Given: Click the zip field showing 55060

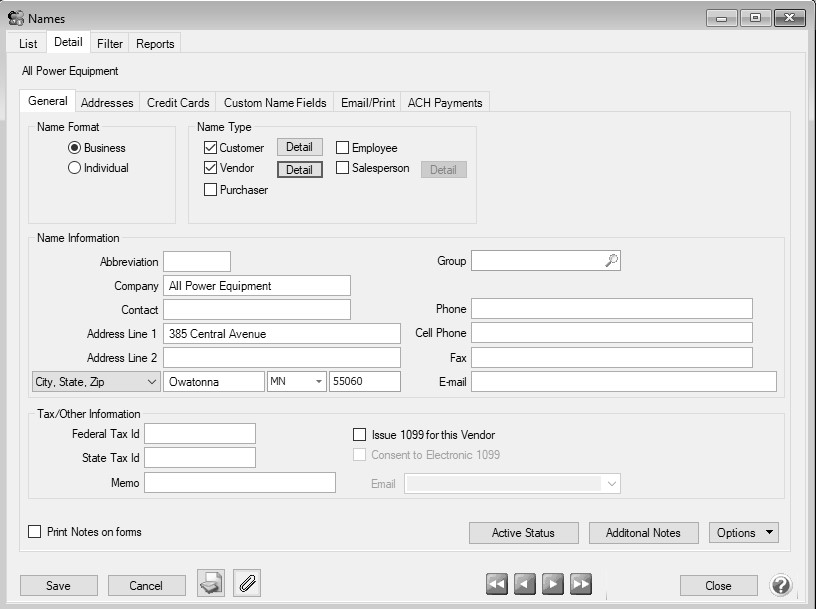Looking at the screenshot, I should (x=365, y=382).
